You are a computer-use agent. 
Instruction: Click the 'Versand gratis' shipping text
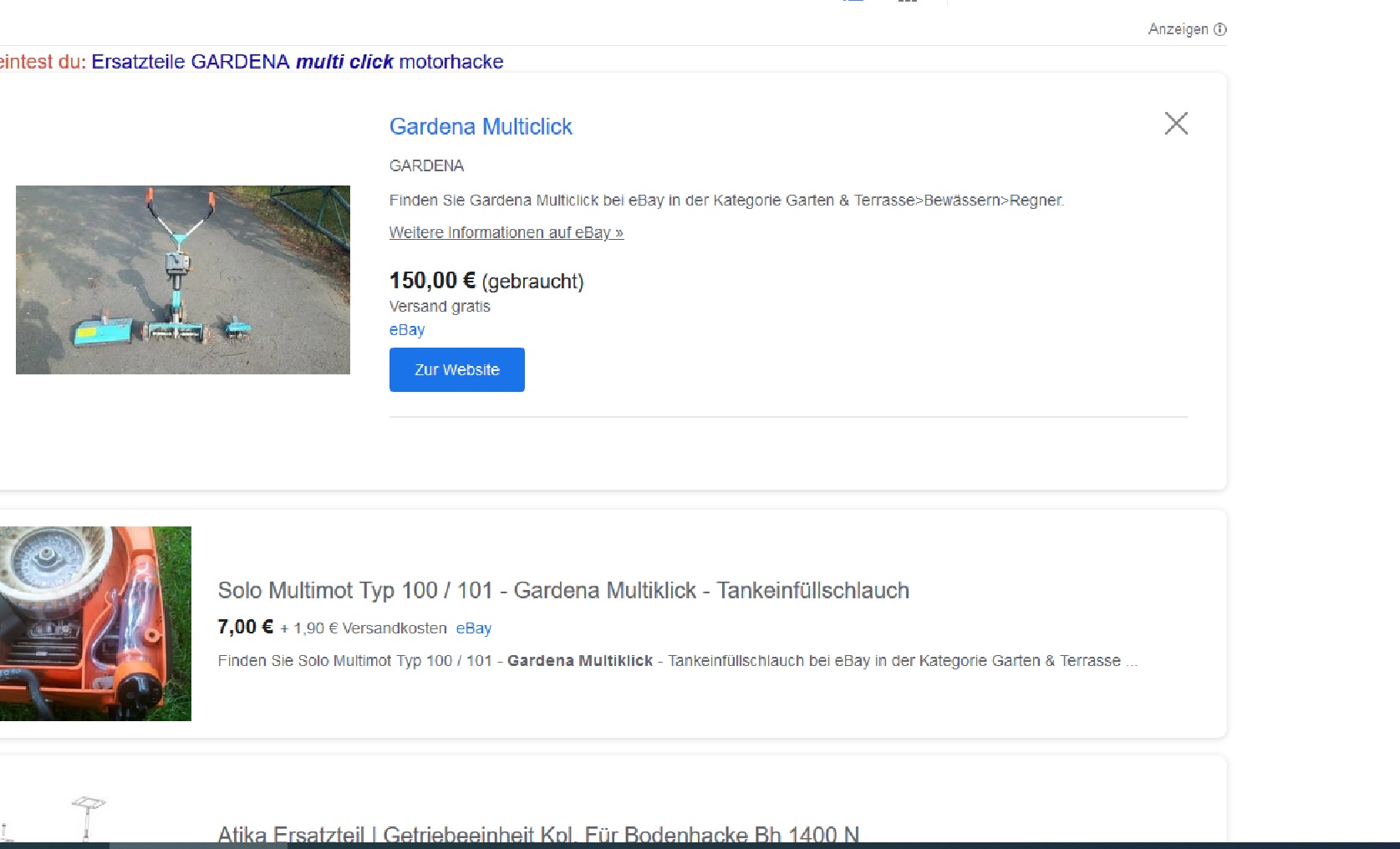click(x=440, y=307)
